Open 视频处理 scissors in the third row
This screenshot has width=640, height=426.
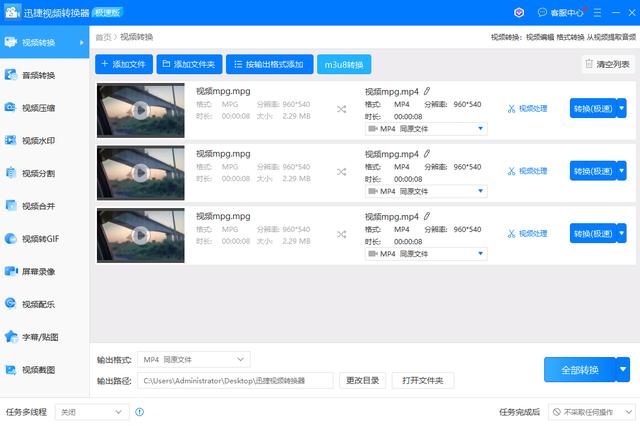527,233
